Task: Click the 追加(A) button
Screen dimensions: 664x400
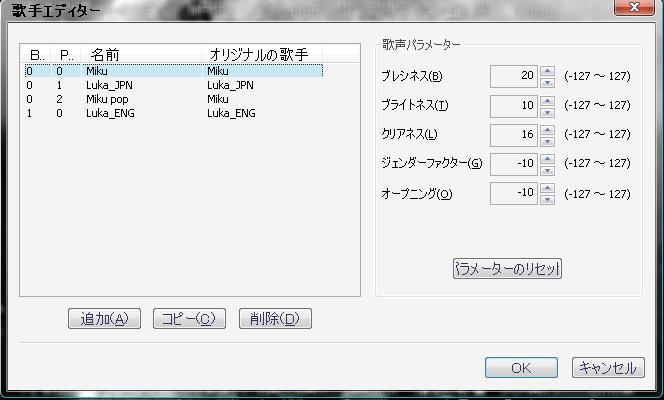Action: [104, 318]
